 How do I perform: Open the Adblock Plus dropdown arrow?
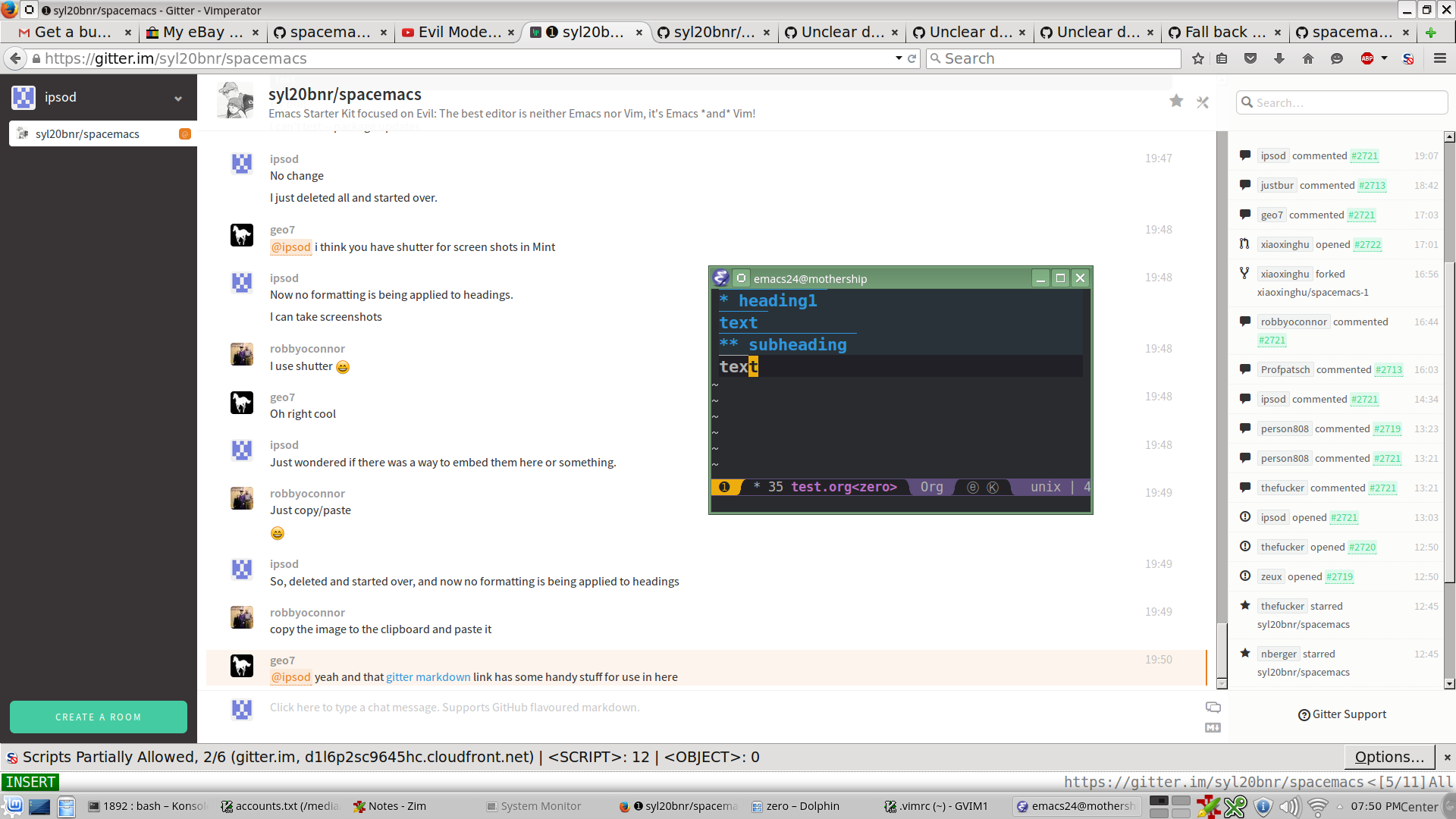coord(1384,58)
